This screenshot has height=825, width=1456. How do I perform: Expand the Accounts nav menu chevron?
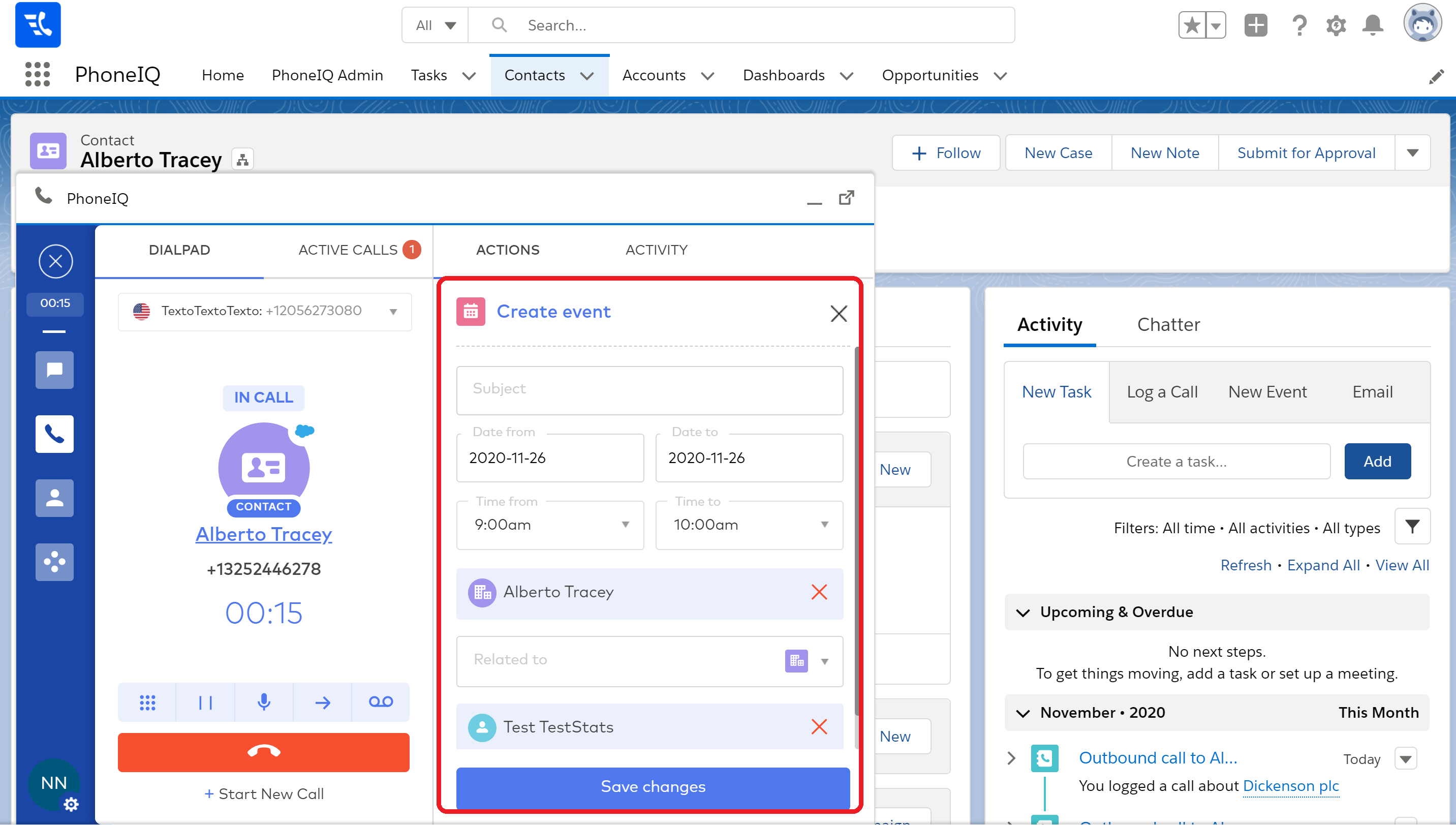708,76
